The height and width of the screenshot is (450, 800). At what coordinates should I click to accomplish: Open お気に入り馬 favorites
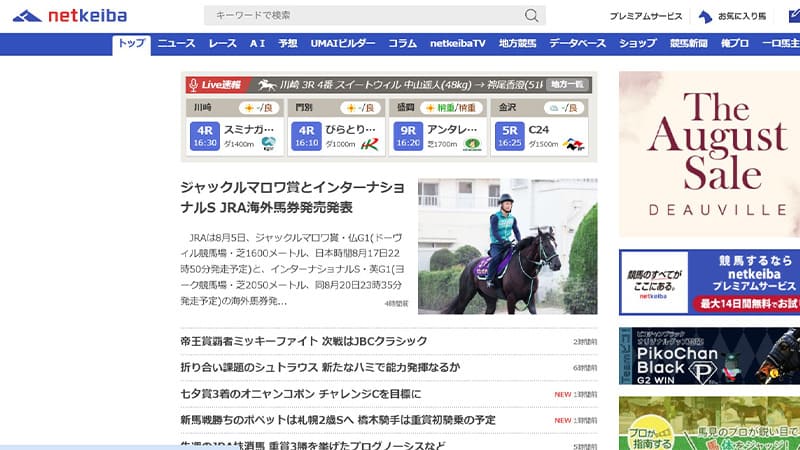(x=742, y=16)
